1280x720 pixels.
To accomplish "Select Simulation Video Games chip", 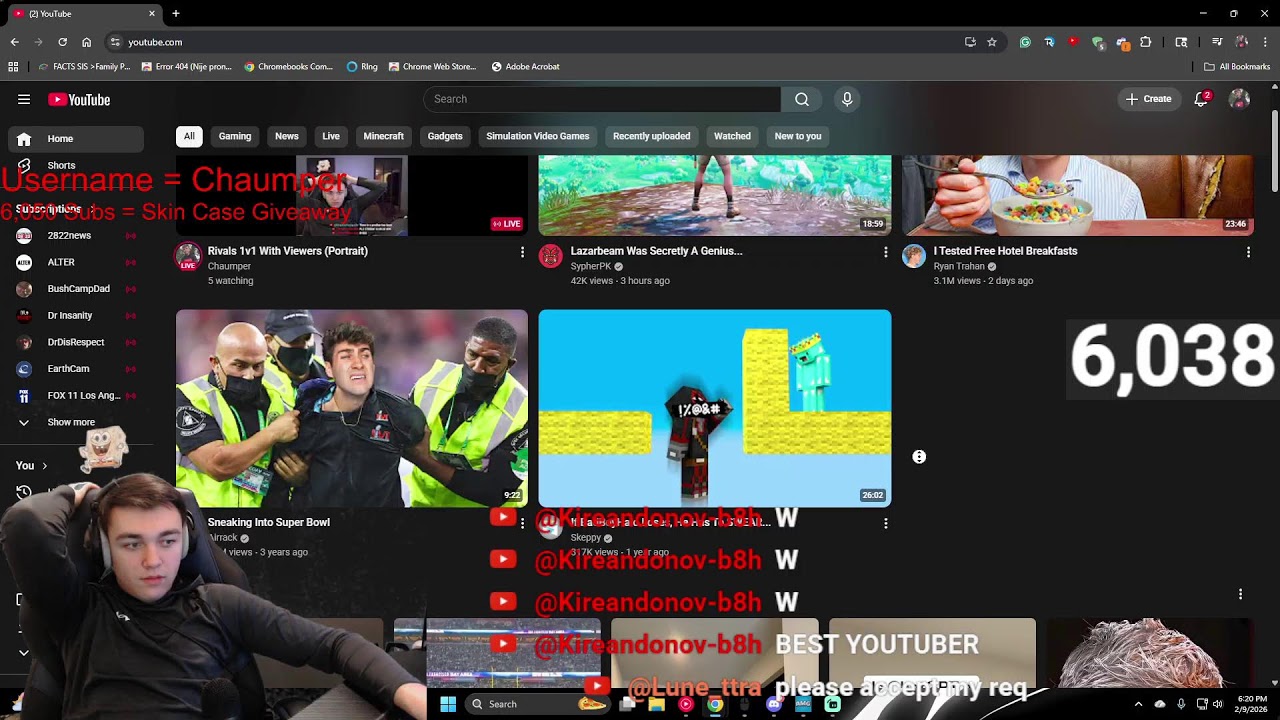I will (538, 136).
